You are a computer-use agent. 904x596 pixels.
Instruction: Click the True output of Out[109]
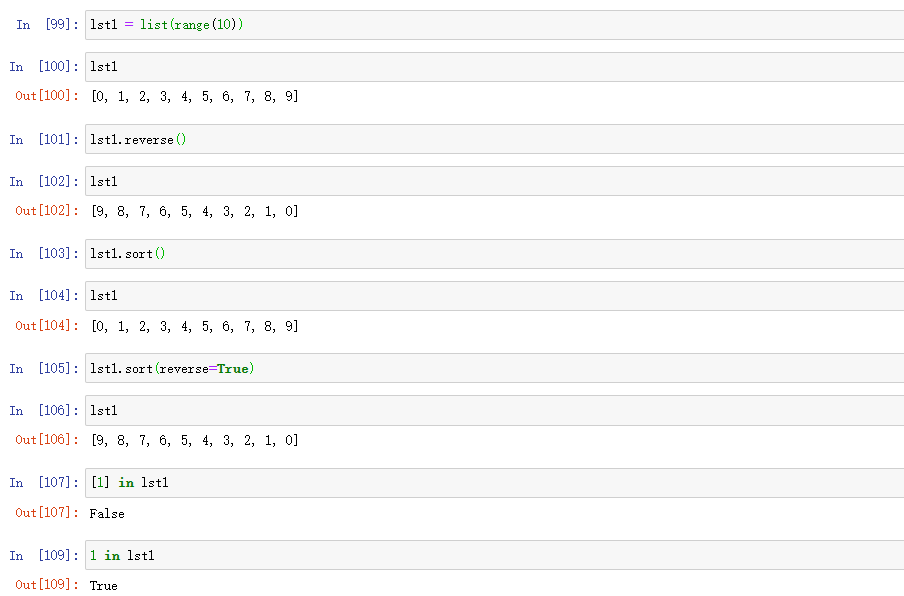click(x=103, y=585)
